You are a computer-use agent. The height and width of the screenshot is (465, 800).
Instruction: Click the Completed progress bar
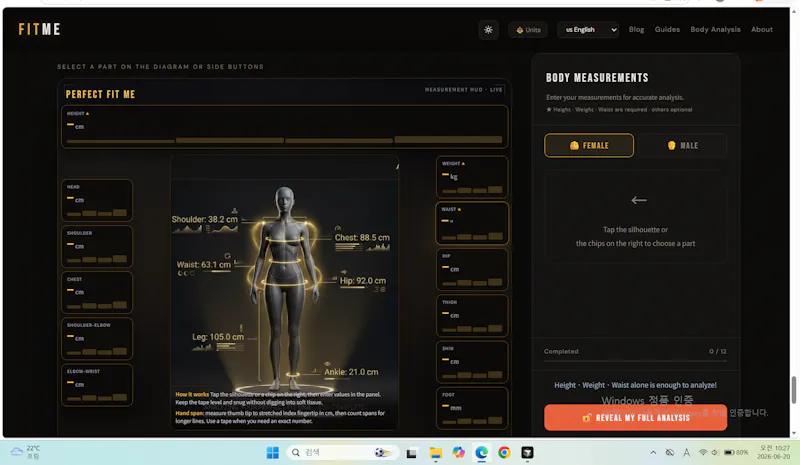(x=635, y=361)
